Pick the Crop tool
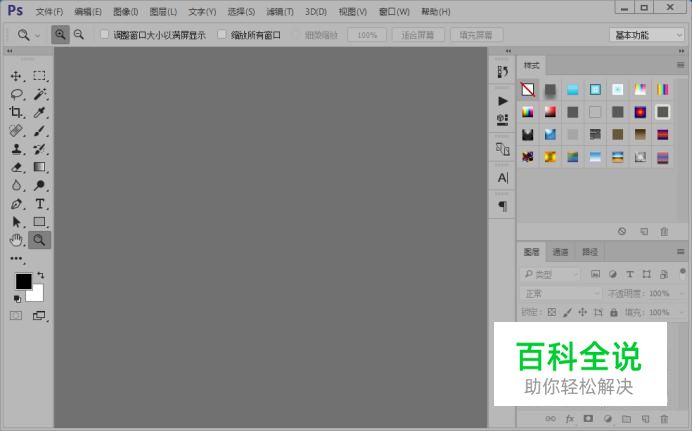The height and width of the screenshot is (431, 692). click(x=16, y=112)
